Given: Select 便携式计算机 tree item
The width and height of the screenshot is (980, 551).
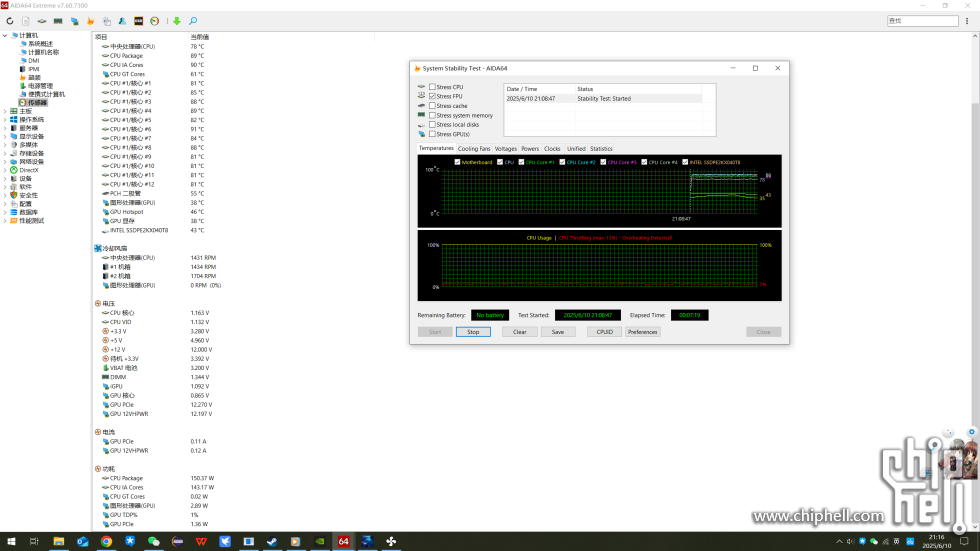Looking at the screenshot, I should click(46, 94).
